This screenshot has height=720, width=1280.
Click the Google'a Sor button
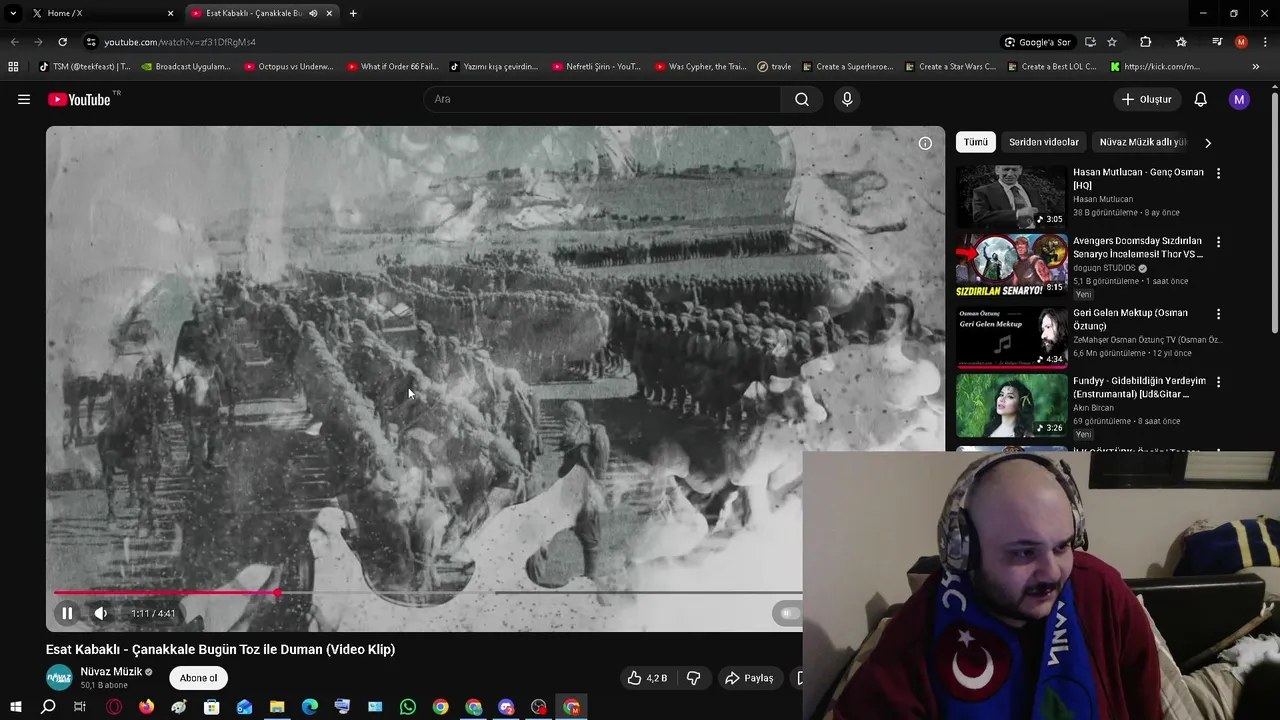point(1037,42)
